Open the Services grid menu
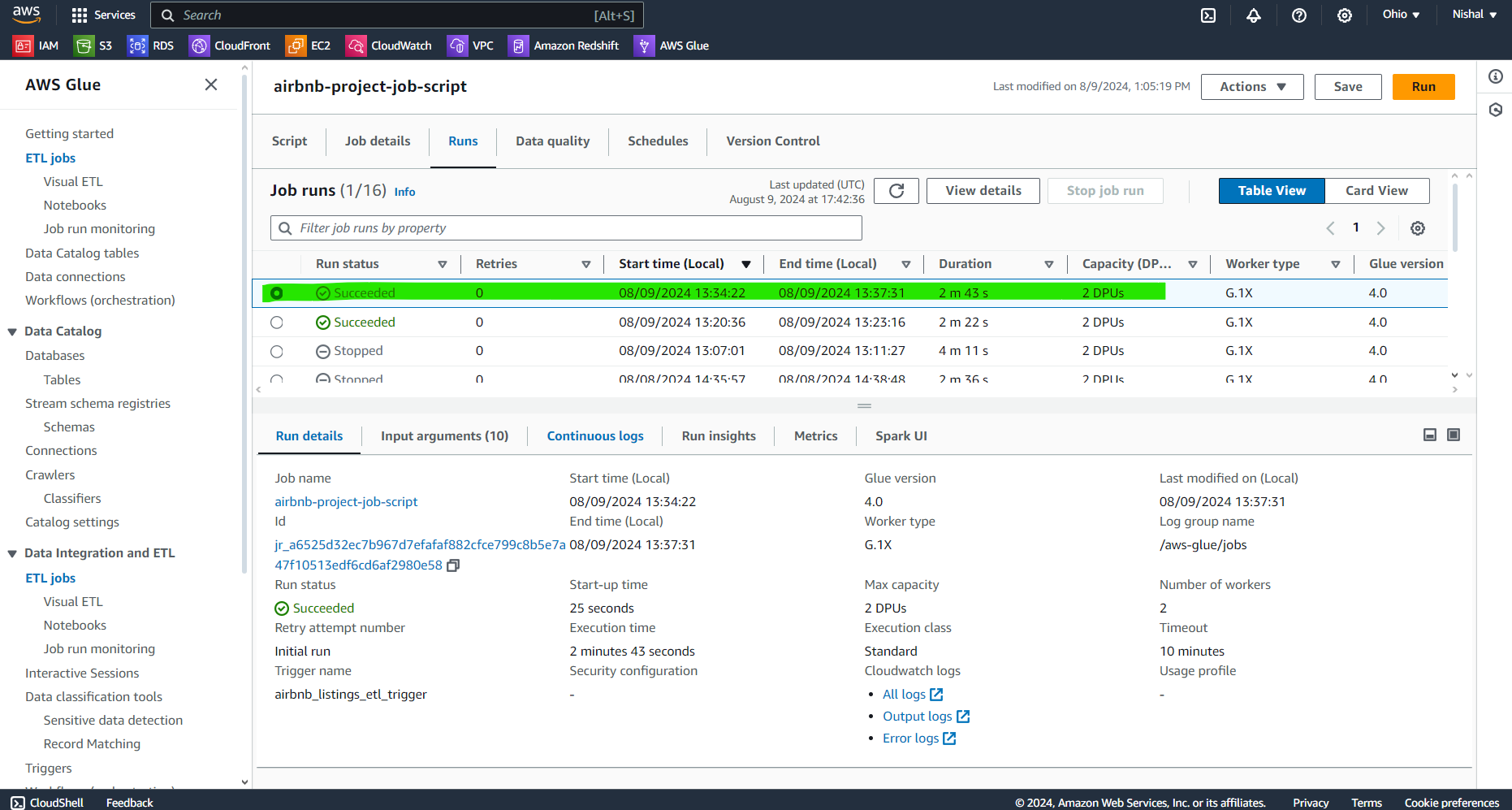This screenshot has height=810, width=1512. (103, 15)
